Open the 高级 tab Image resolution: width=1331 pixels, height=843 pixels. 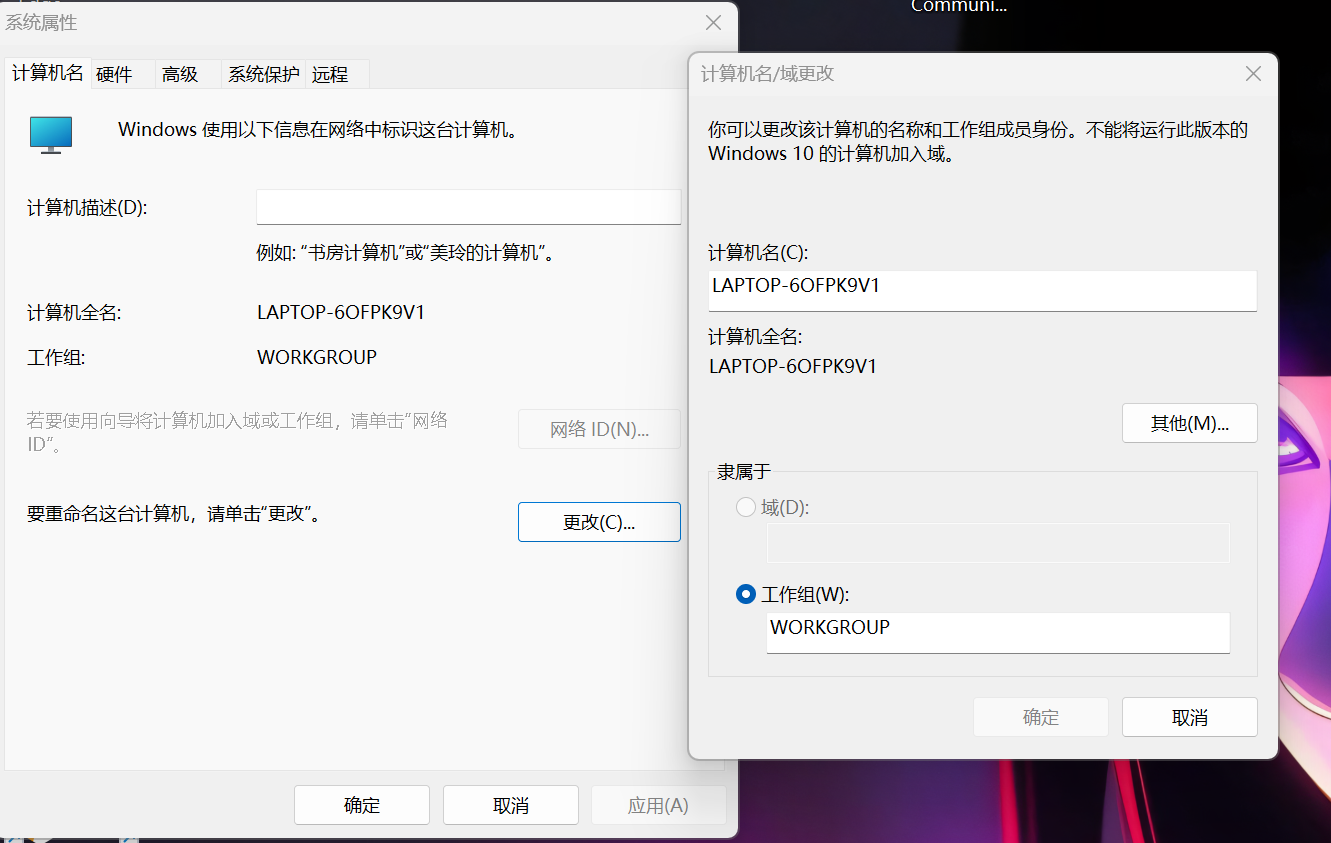pyautogui.click(x=180, y=75)
